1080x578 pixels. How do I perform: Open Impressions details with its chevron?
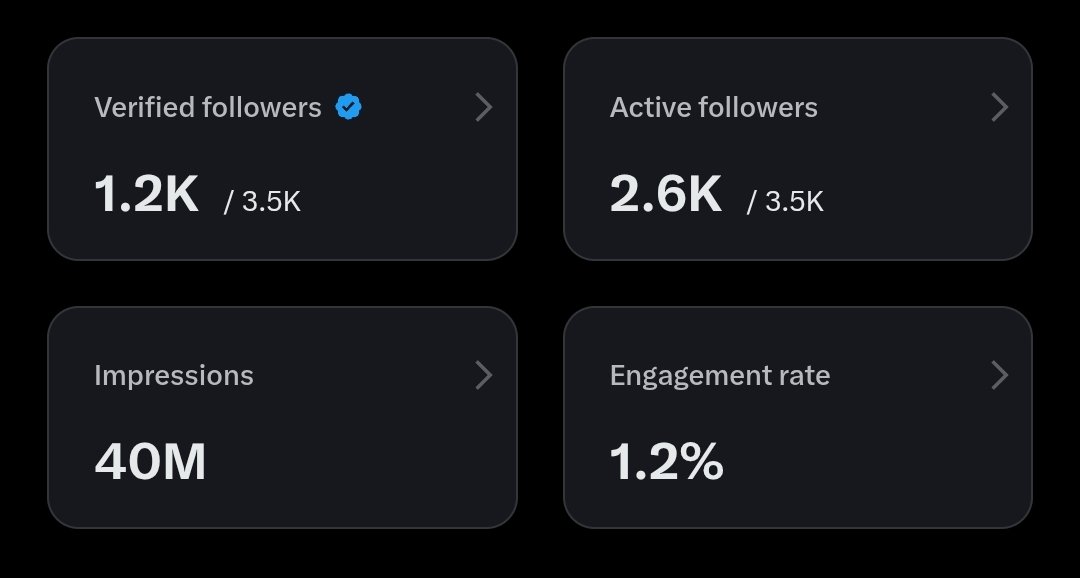(484, 375)
